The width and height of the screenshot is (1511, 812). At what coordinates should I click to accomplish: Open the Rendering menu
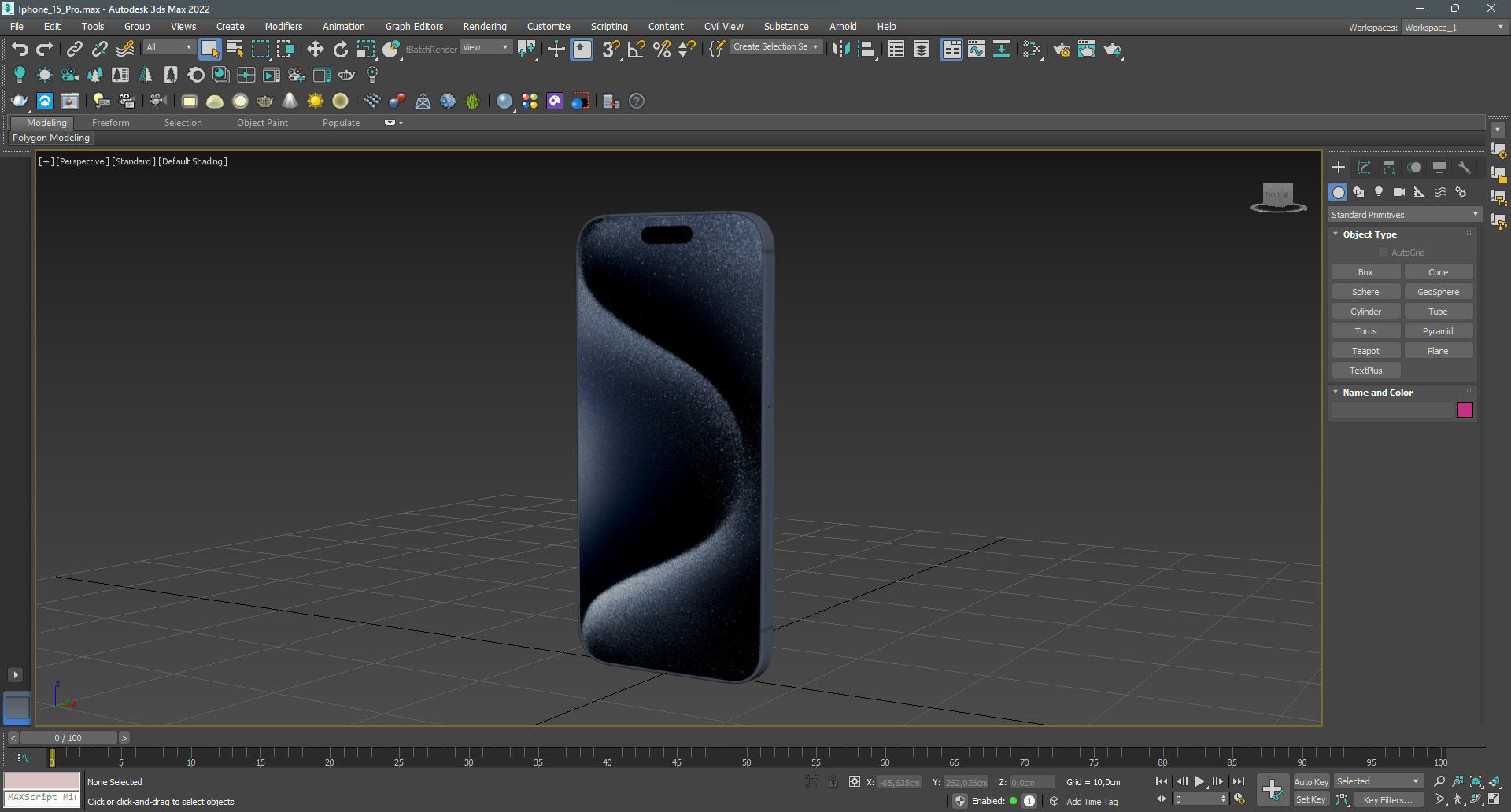point(484,27)
